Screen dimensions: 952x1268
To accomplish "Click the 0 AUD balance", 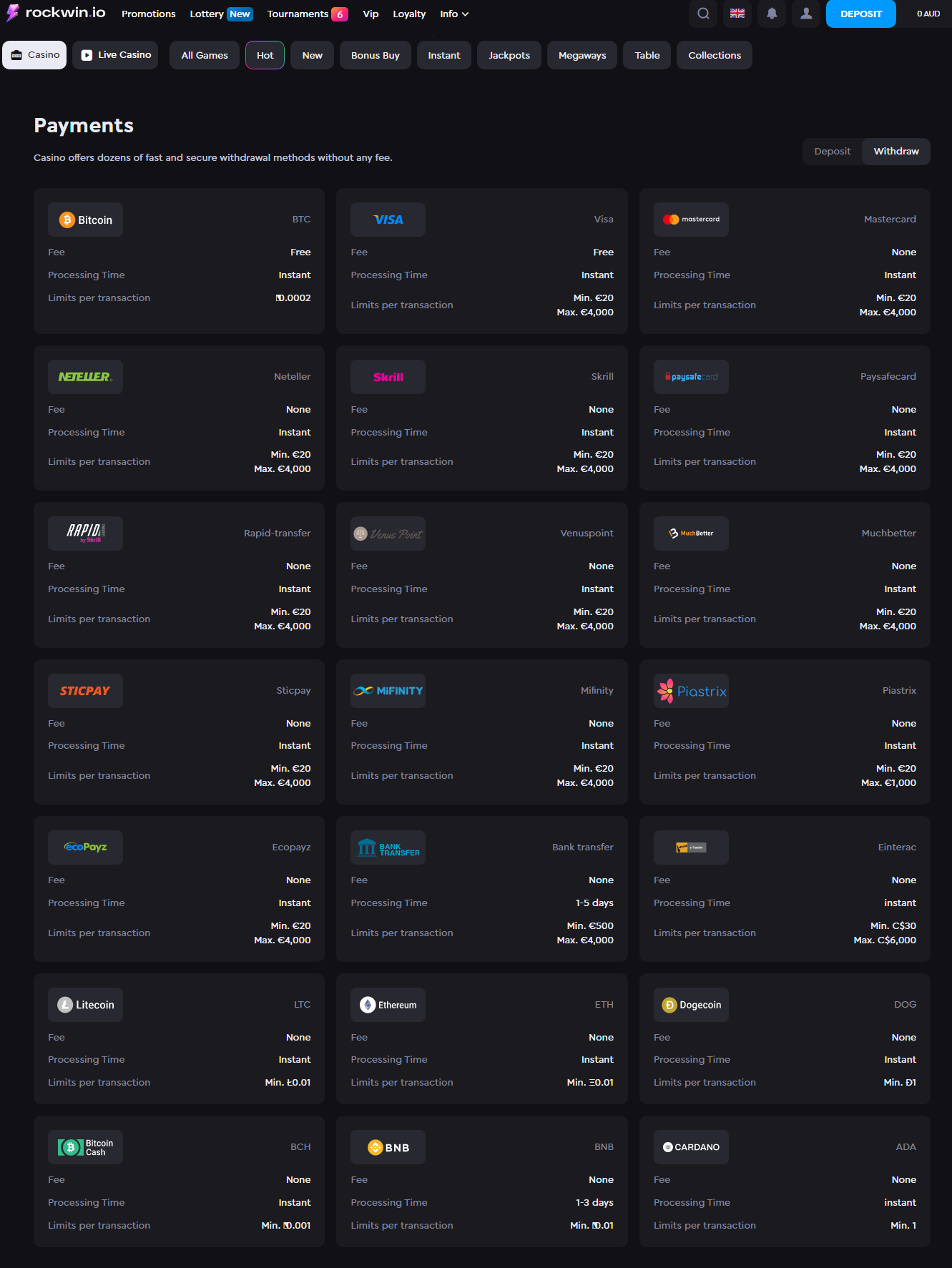I will click(x=928, y=14).
